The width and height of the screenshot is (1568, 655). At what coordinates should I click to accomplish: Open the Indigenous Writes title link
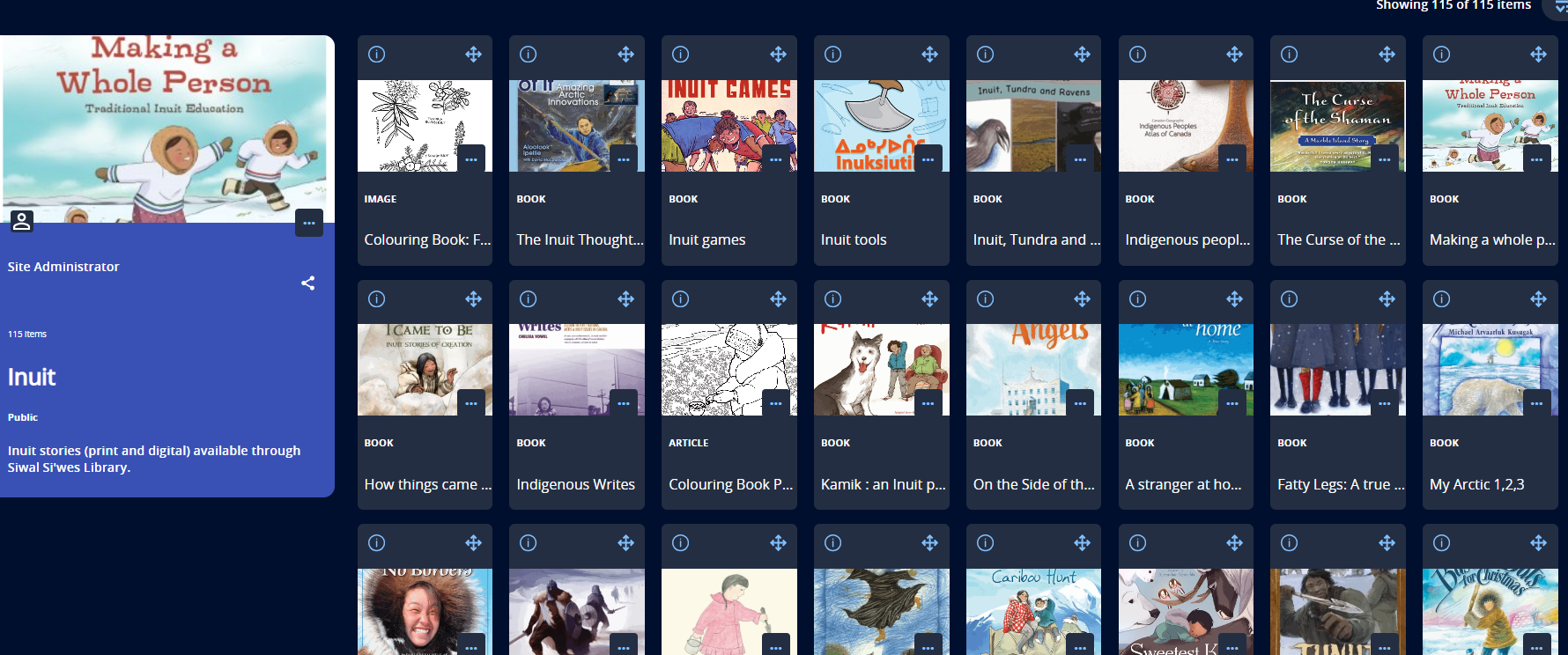pyautogui.click(x=575, y=484)
